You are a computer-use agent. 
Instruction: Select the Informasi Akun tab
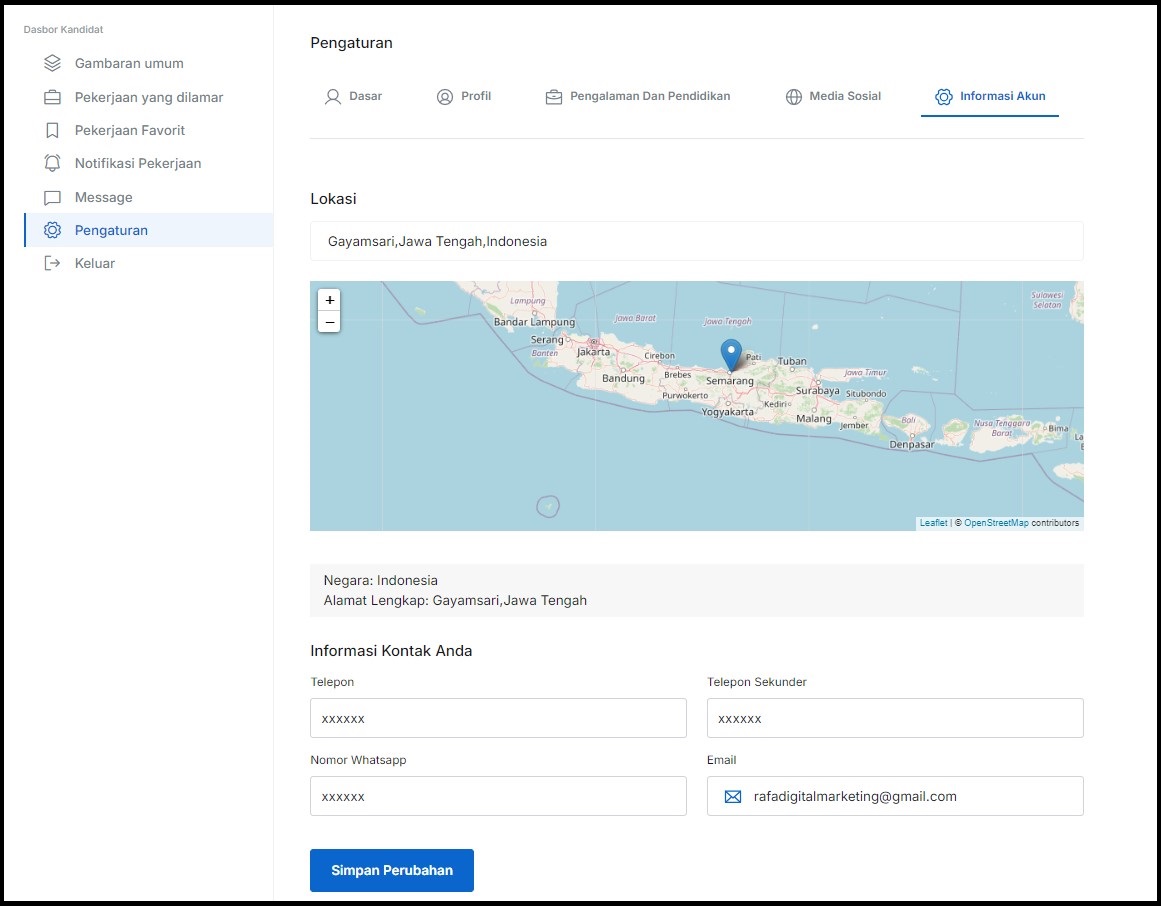[x=990, y=96]
